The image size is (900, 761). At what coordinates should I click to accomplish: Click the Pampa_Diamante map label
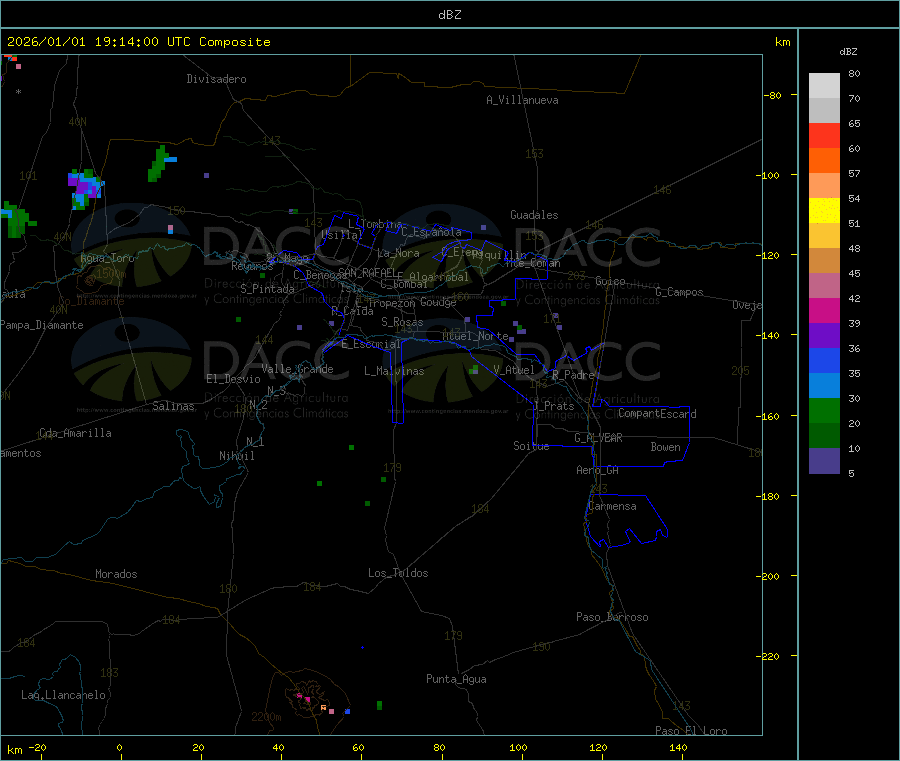point(41,325)
